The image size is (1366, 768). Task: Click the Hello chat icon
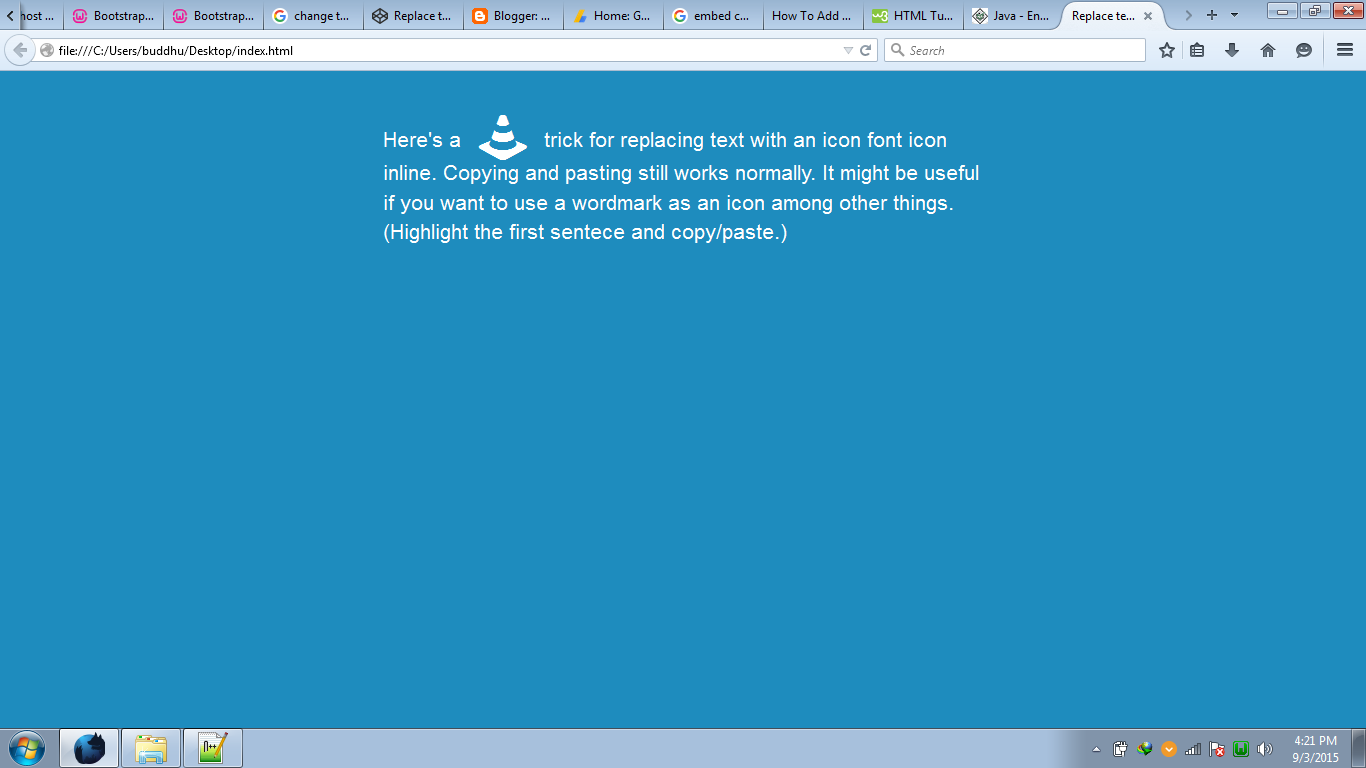coord(1301,49)
